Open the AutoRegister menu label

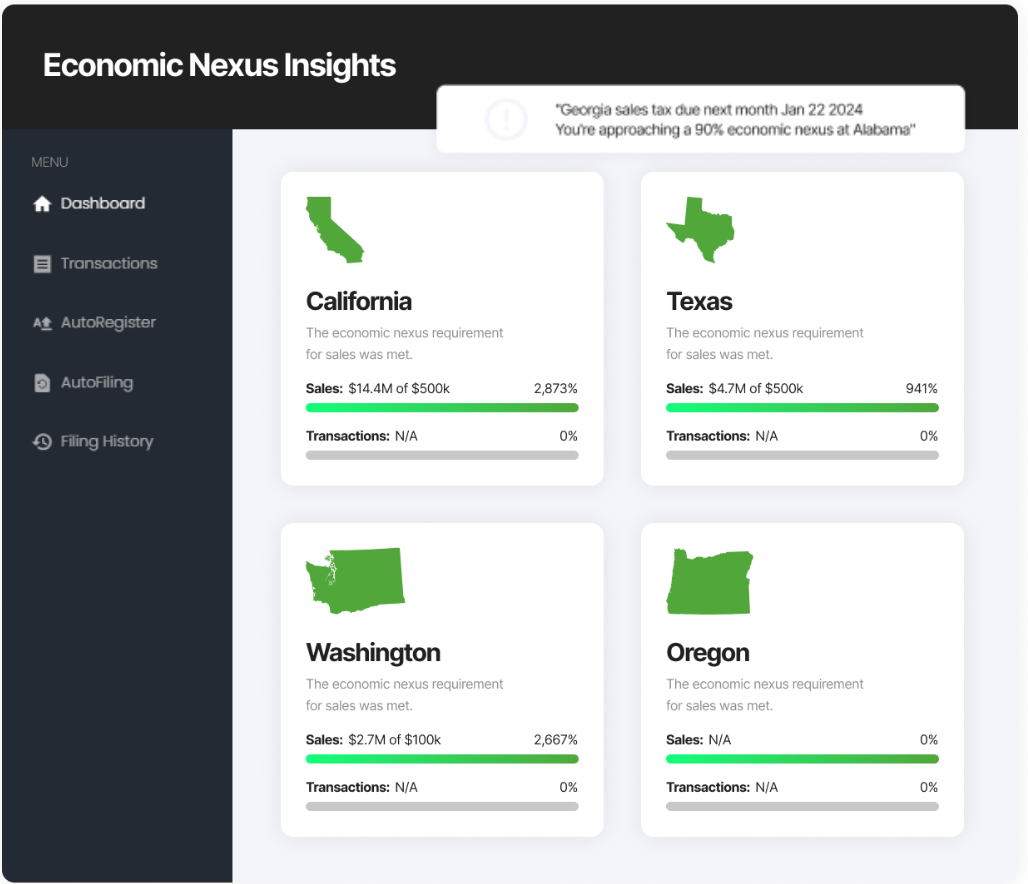click(108, 323)
